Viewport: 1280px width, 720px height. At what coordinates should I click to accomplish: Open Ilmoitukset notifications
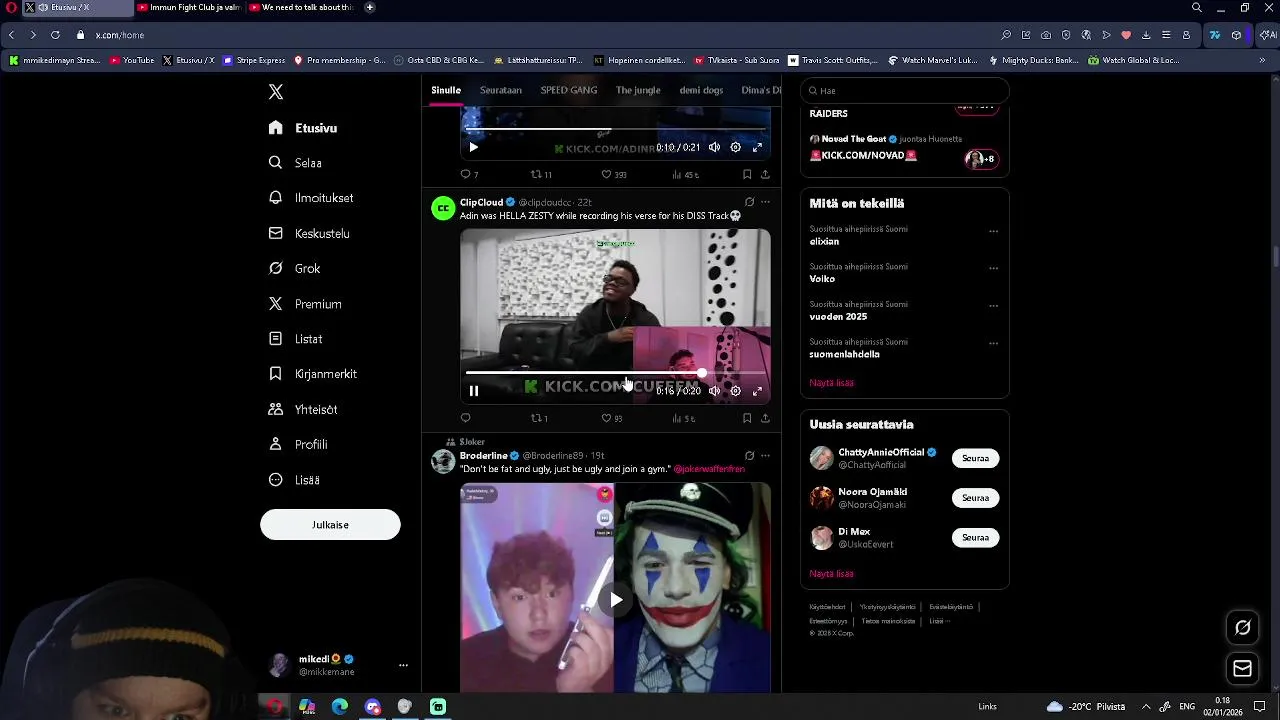[x=311, y=198]
